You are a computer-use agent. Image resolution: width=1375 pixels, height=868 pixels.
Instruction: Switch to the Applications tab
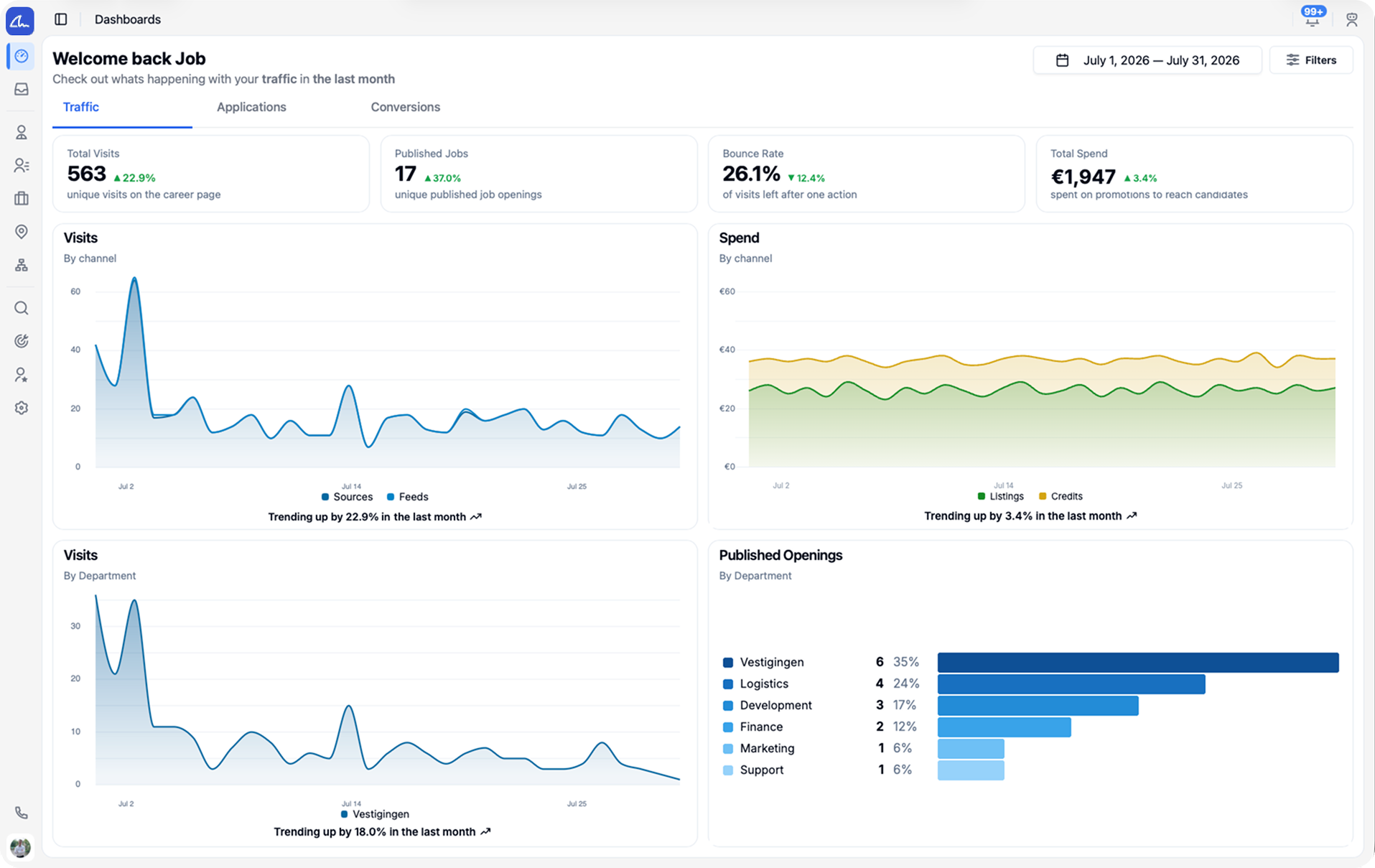(x=251, y=107)
